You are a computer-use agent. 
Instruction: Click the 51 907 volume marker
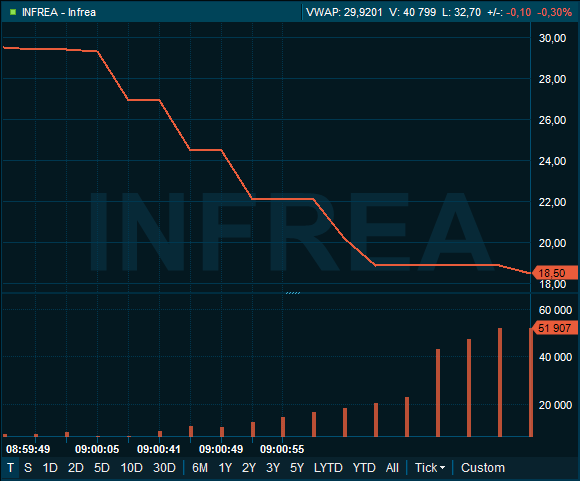[554, 328]
